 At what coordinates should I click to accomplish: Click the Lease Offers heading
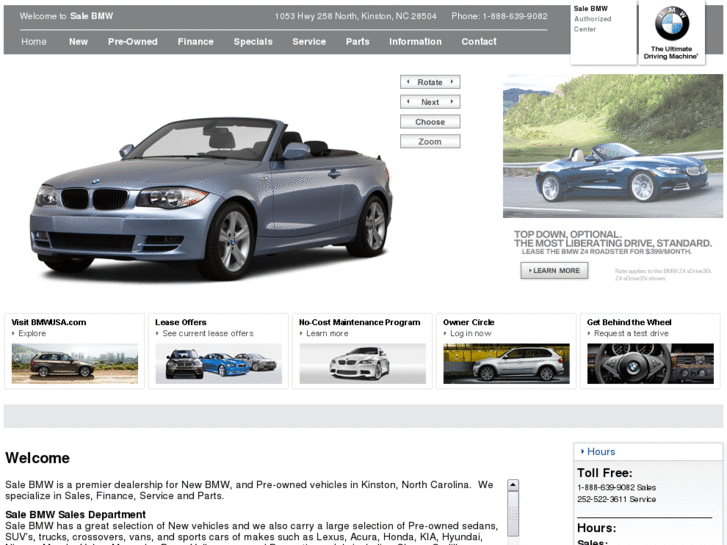pos(181,322)
